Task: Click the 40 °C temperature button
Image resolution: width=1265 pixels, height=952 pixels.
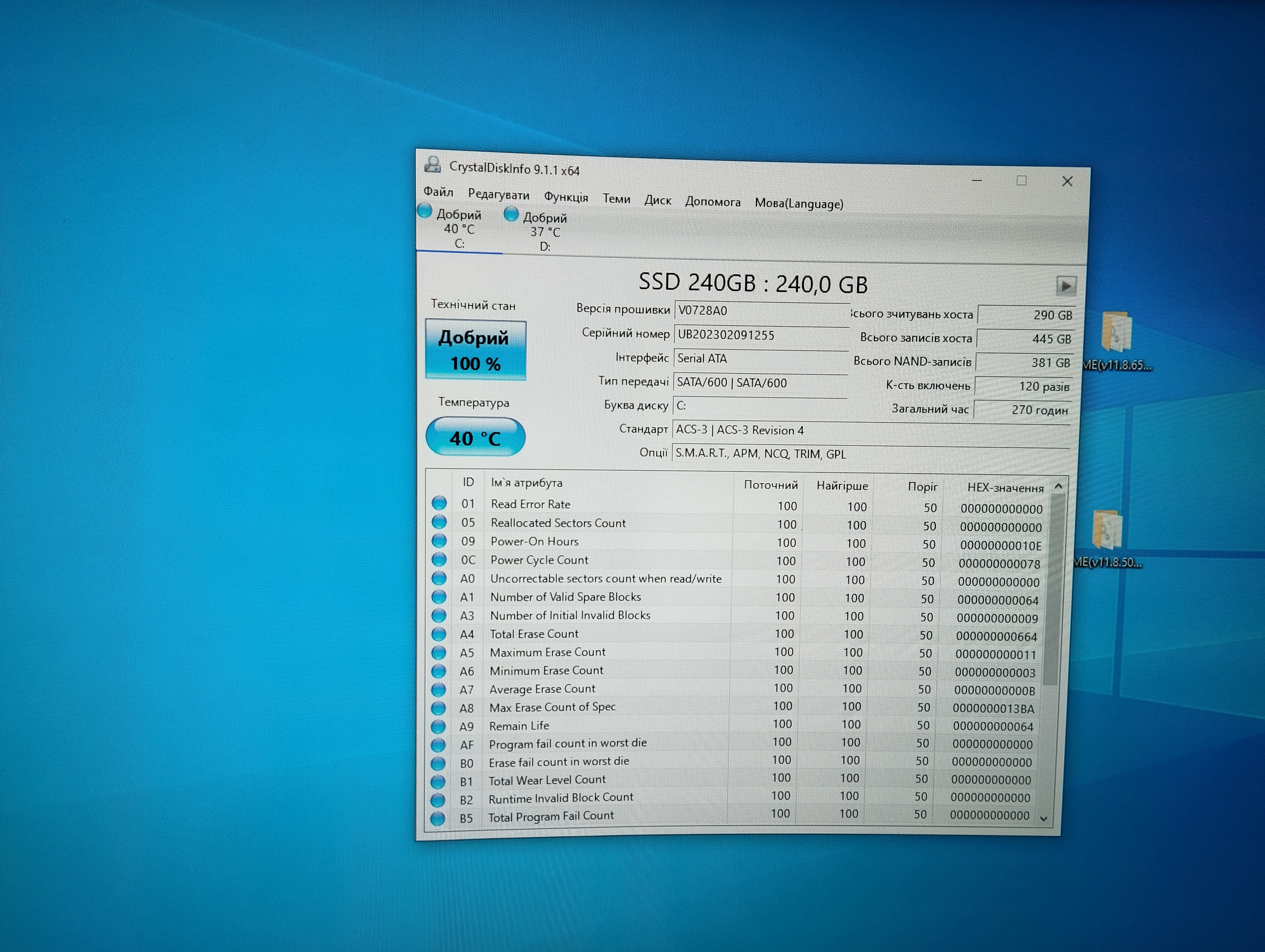Action: tap(475, 438)
